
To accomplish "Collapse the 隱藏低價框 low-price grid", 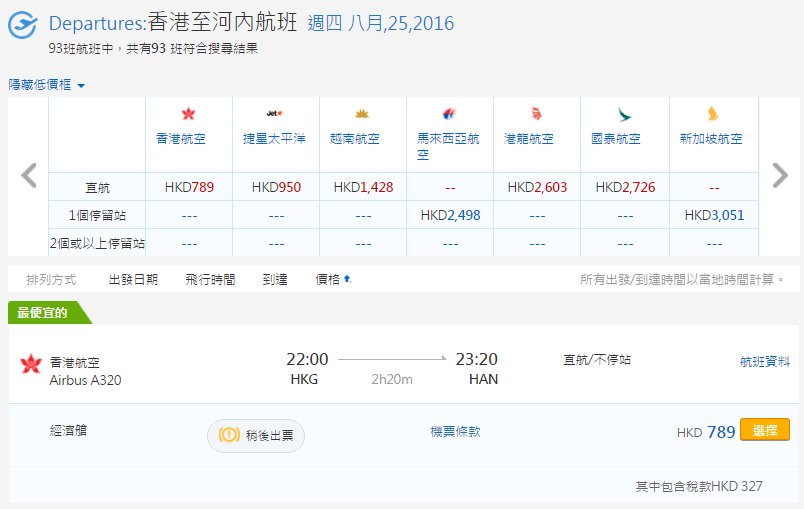I will click(46, 85).
